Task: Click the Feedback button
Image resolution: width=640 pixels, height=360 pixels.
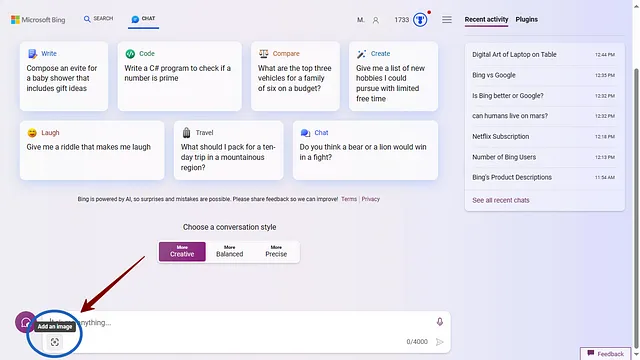Action: (605, 353)
